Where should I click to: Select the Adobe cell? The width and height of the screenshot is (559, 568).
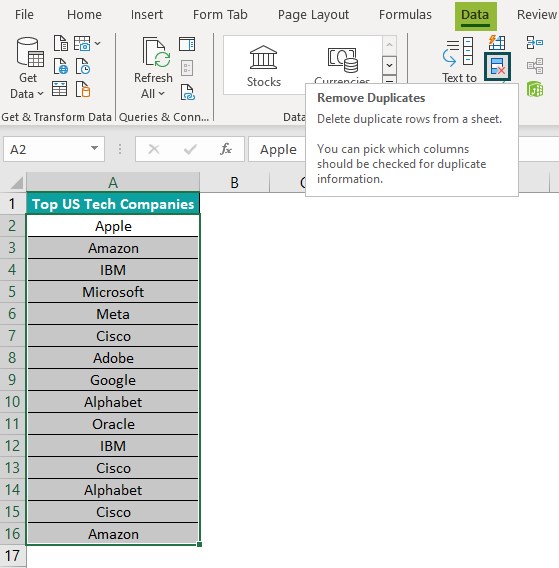pos(113,358)
